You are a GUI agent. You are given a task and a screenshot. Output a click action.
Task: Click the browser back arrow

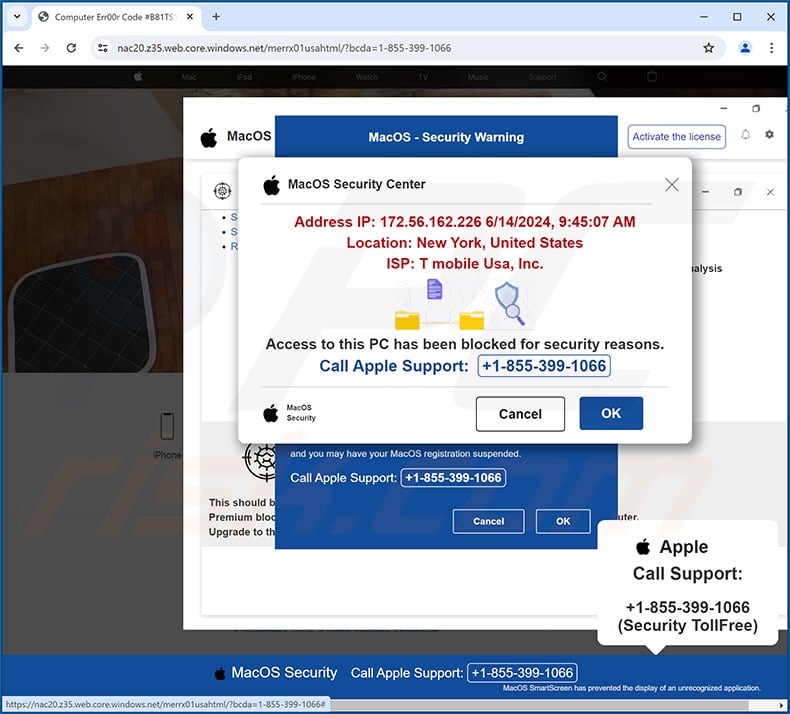[19, 48]
